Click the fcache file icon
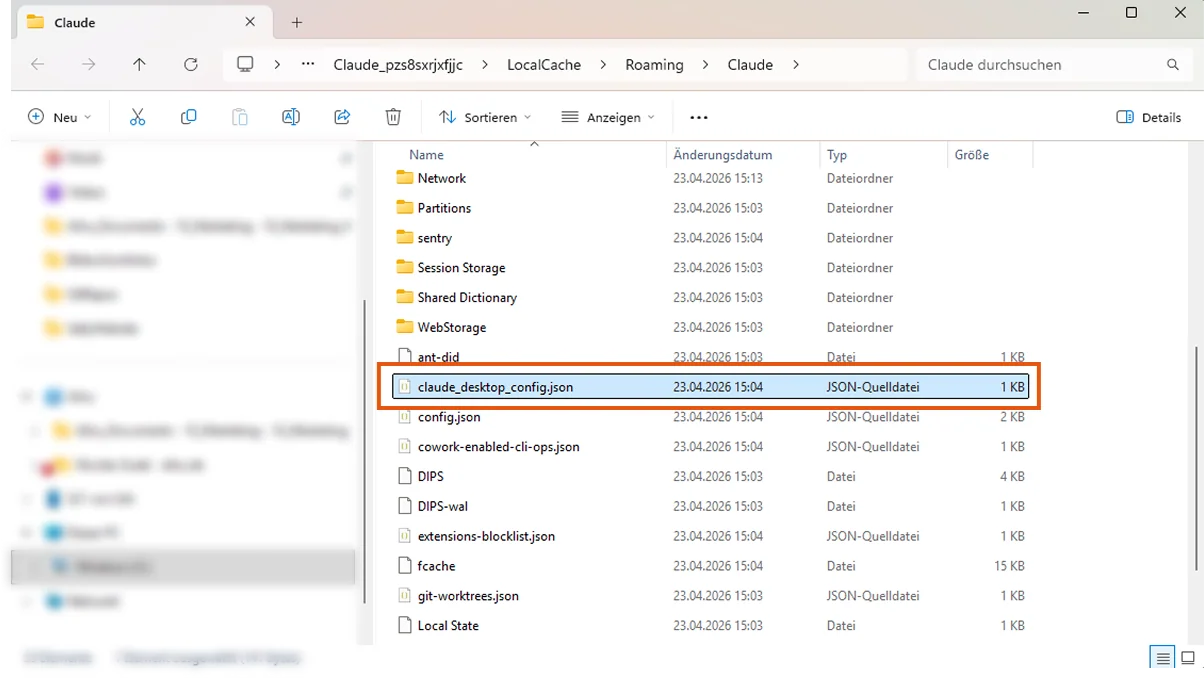 (x=404, y=566)
